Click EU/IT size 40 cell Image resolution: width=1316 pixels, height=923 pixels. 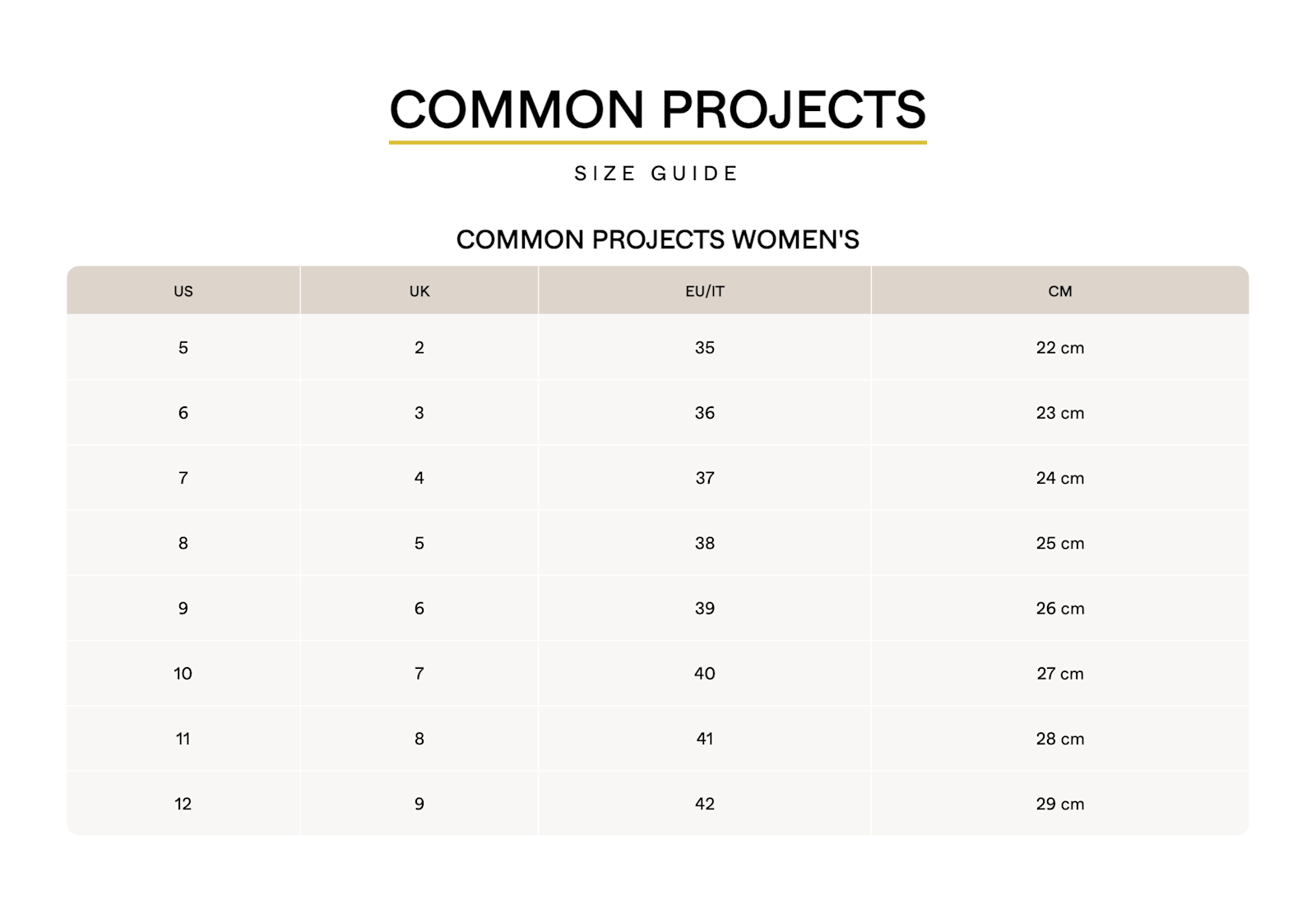pos(705,673)
